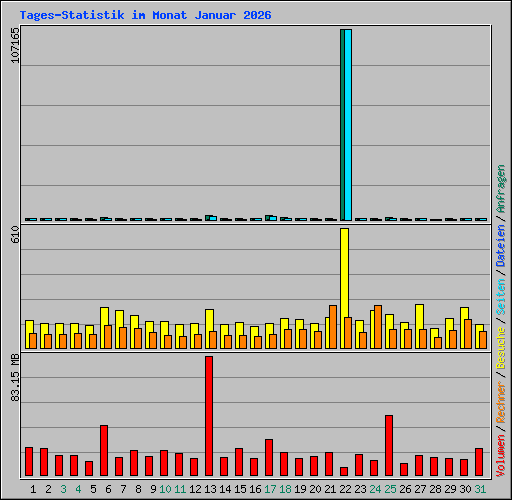The height and width of the screenshot is (500, 512).
Task: Click day label 16 on the x-axis
Action: pos(255,489)
